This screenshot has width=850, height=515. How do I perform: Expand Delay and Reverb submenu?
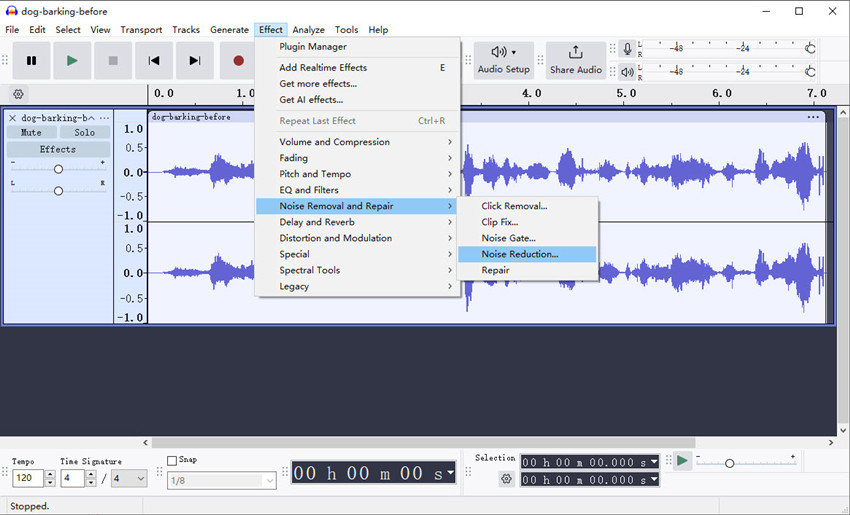point(358,222)
